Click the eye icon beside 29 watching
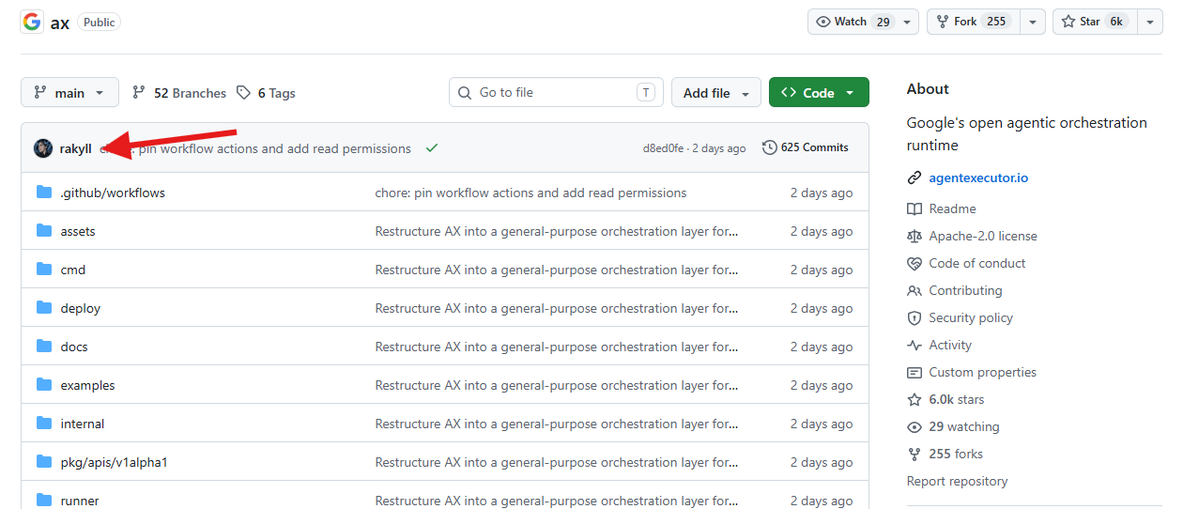The width and height of the screenshot is (1199, 509). point(914,427)
